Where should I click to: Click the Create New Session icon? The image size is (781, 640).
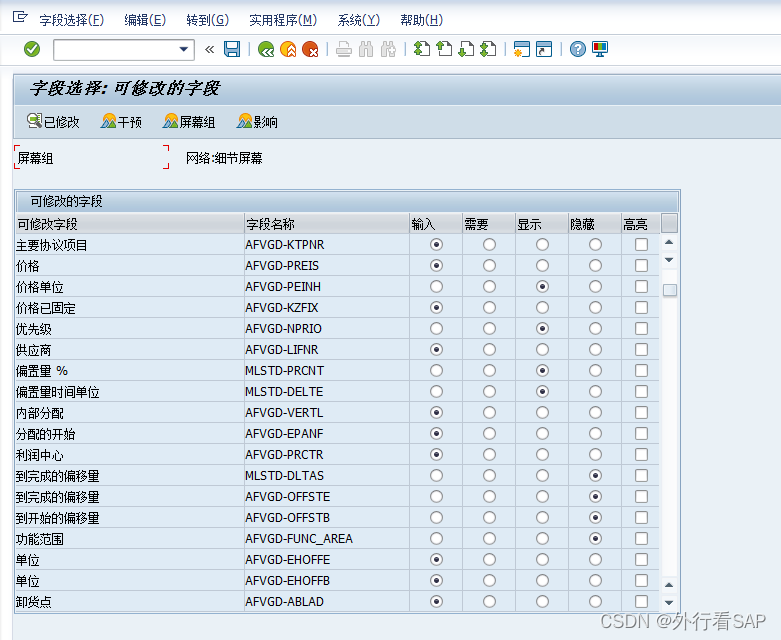click(x=521, y=49)
